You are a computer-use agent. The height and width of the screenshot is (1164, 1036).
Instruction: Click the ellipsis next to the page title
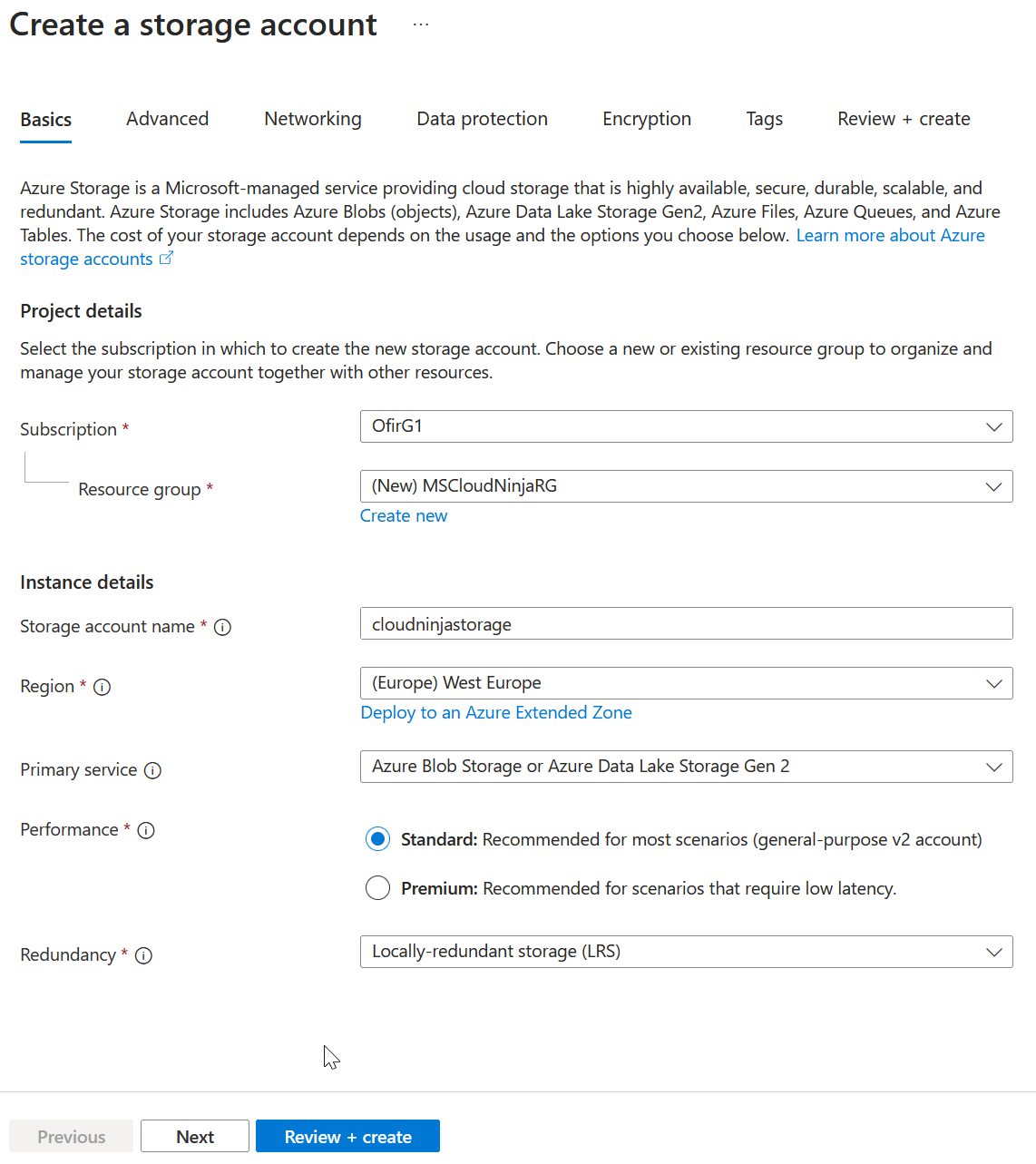tap(420, 23)
